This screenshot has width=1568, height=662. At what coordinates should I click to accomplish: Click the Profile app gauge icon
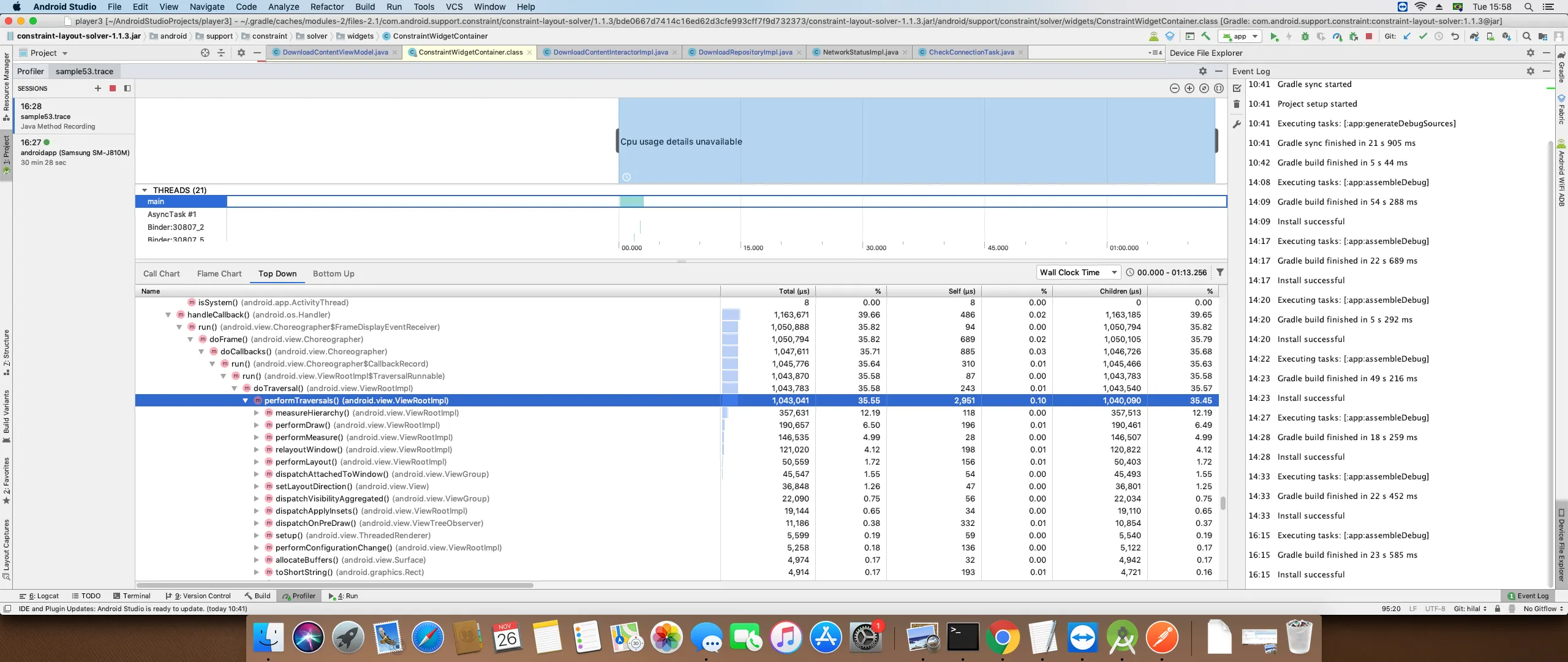tap(1337, 36)
